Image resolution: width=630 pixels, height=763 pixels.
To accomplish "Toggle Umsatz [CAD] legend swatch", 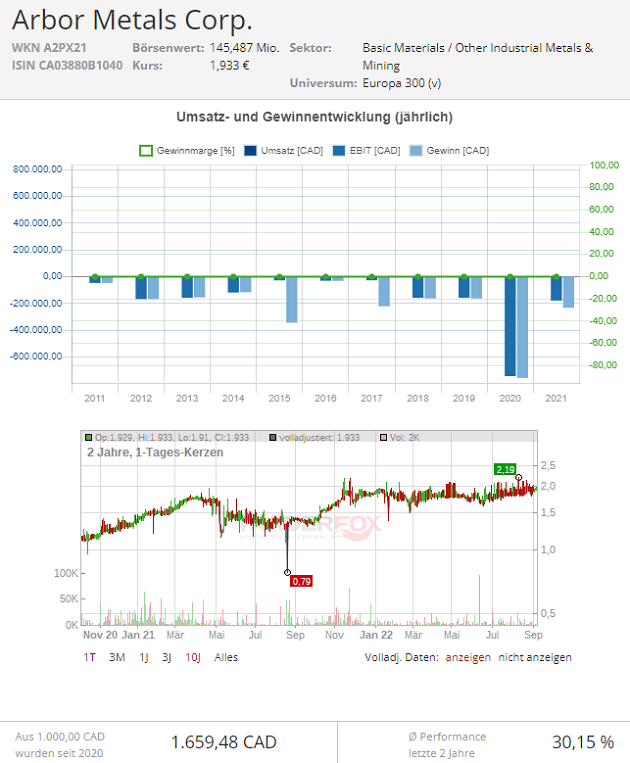I will [251, 151].
